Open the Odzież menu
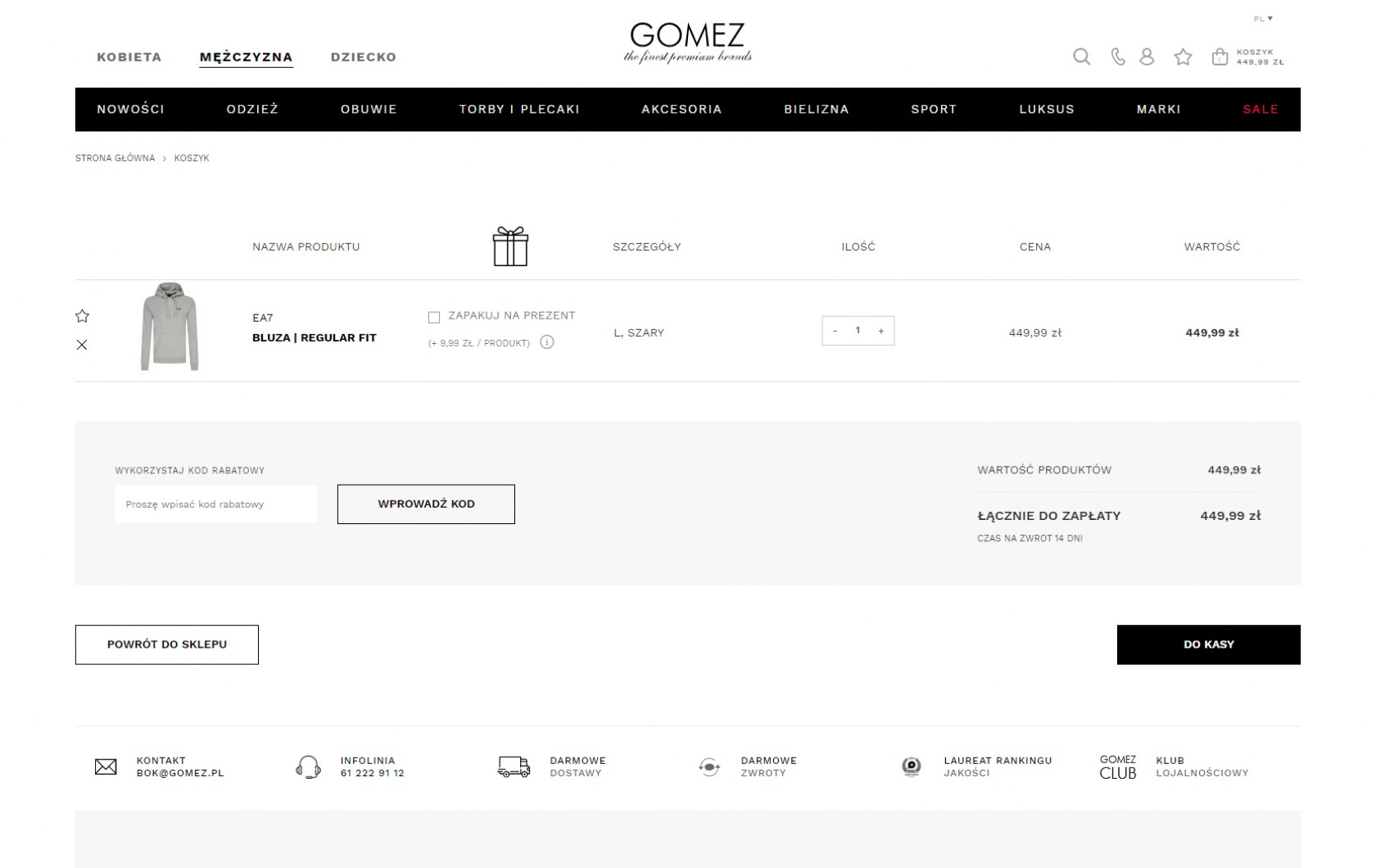Screen dimensions: 1376x868 tap(252, 109)
